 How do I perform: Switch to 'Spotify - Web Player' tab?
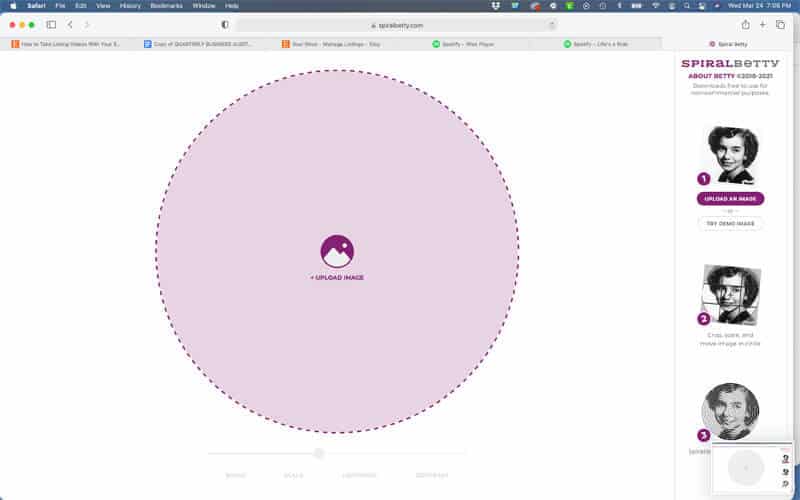click(x=463, y=44)
